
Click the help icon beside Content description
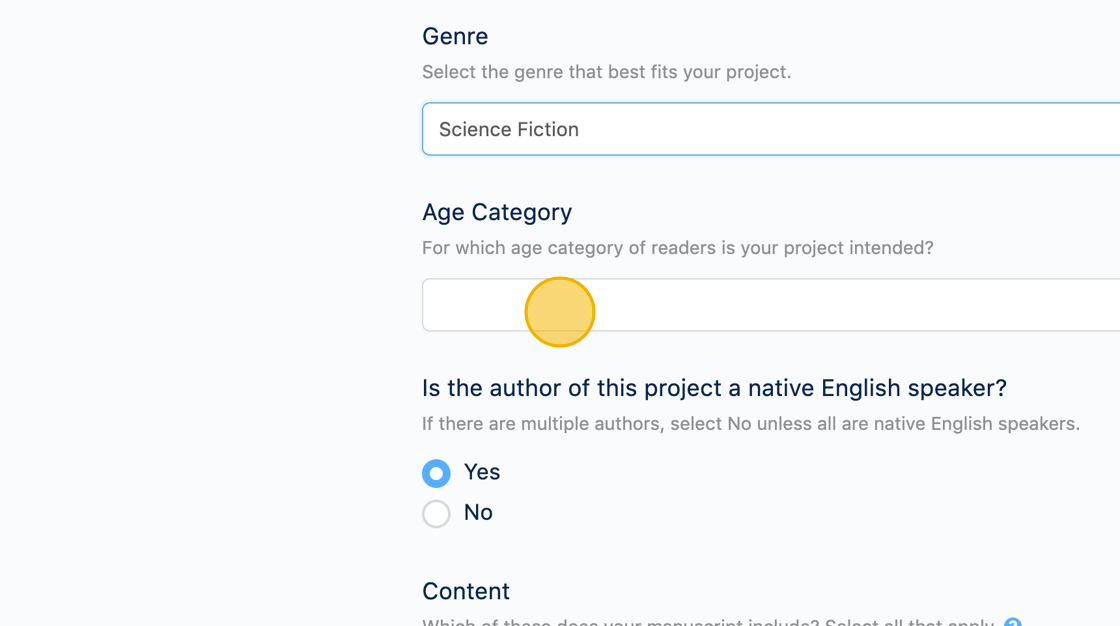(x=1012, y=623)
